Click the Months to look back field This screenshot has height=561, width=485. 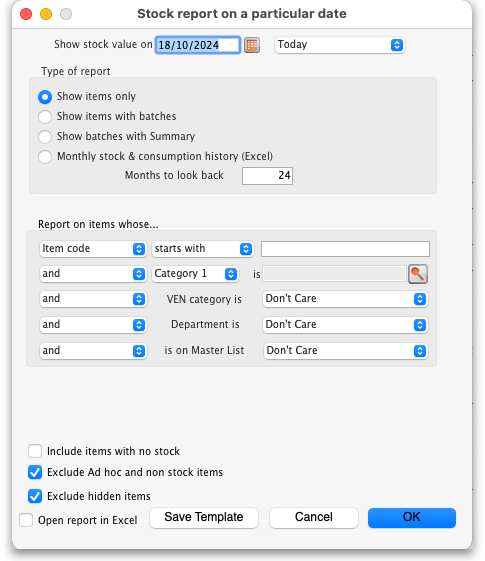point(268,176)
